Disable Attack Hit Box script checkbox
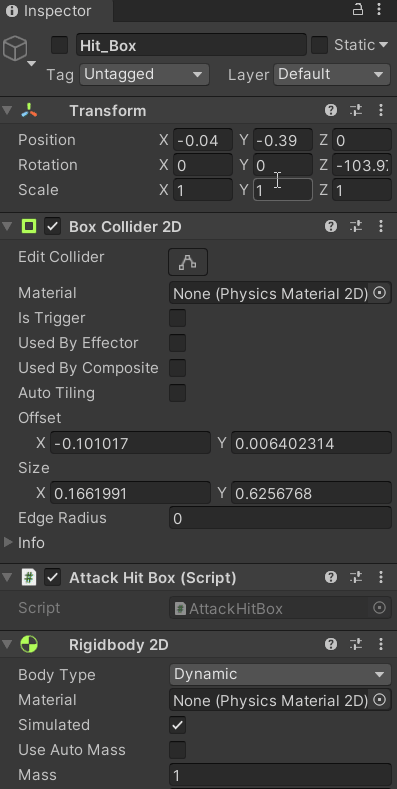Image resolution: width=397 pixels, height=789 pixels. click(52, 577)
